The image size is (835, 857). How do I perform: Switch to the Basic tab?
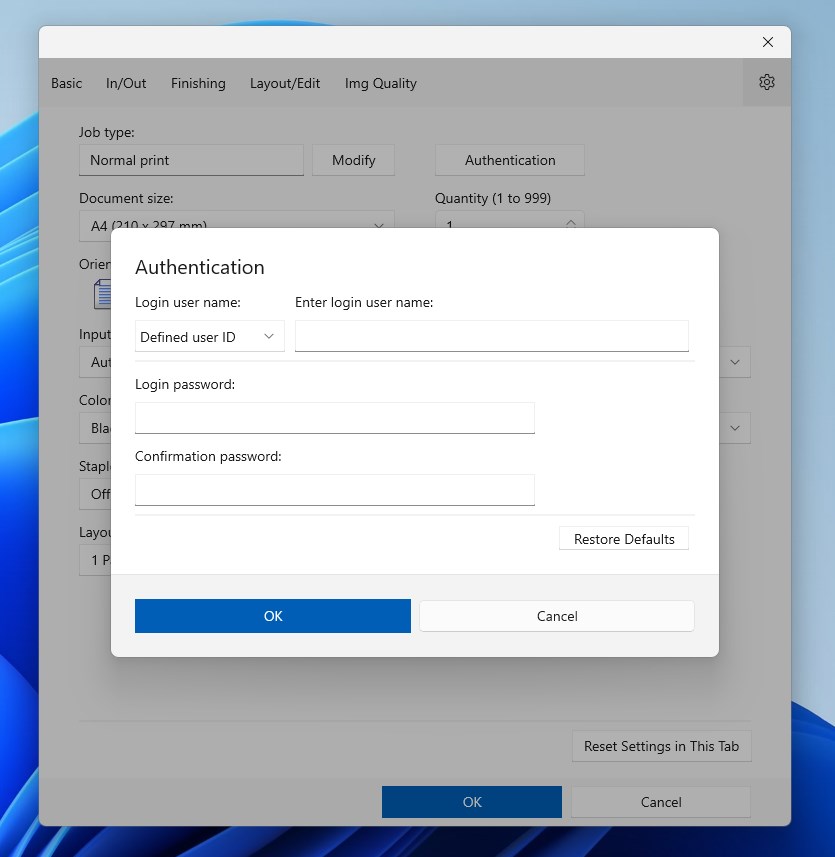[x=67, y=83]
